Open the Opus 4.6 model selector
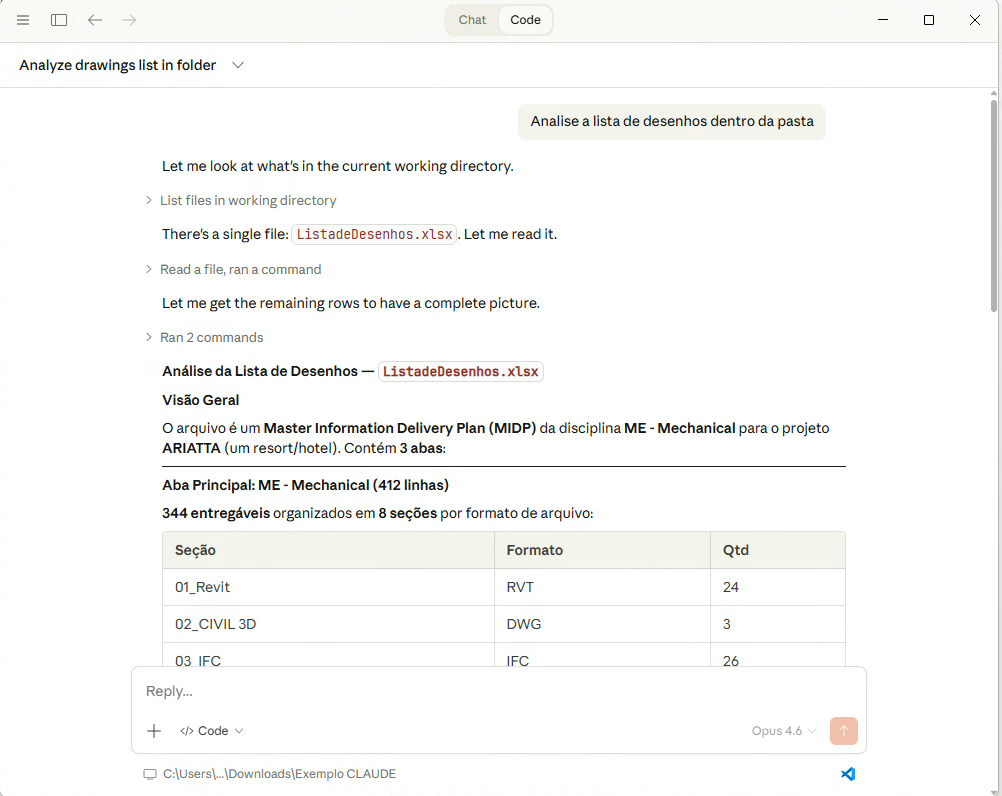The width and height of the screenshot is (1002, 796). tap(784, 731)
